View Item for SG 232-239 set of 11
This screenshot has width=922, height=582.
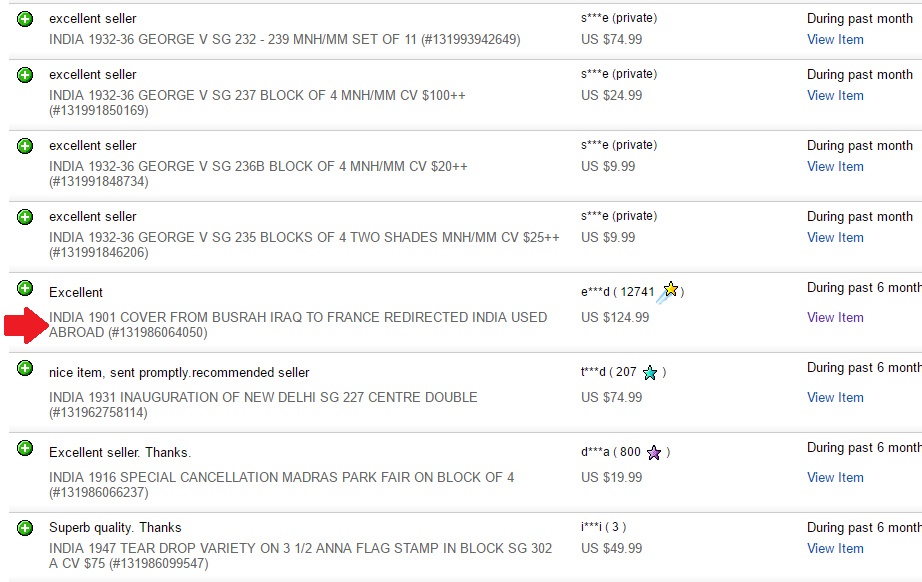835,39
